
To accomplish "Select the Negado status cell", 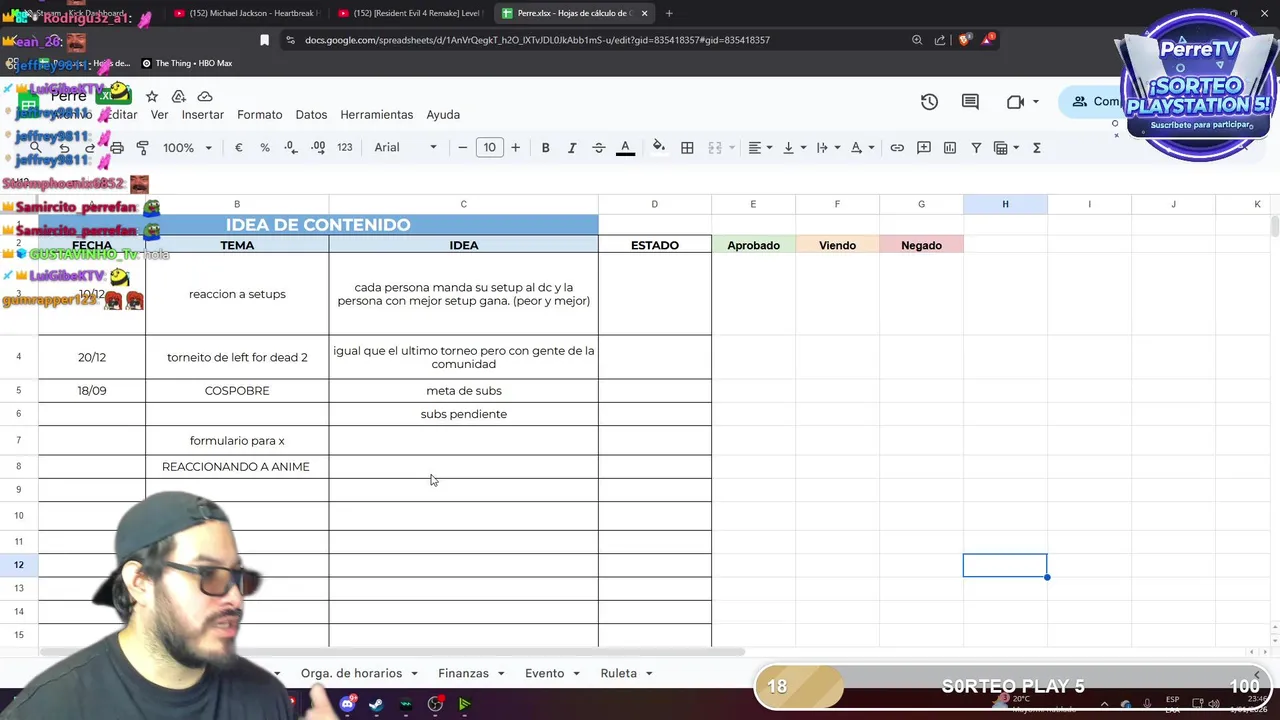I will pyautogui.click(x=921, y=245).
